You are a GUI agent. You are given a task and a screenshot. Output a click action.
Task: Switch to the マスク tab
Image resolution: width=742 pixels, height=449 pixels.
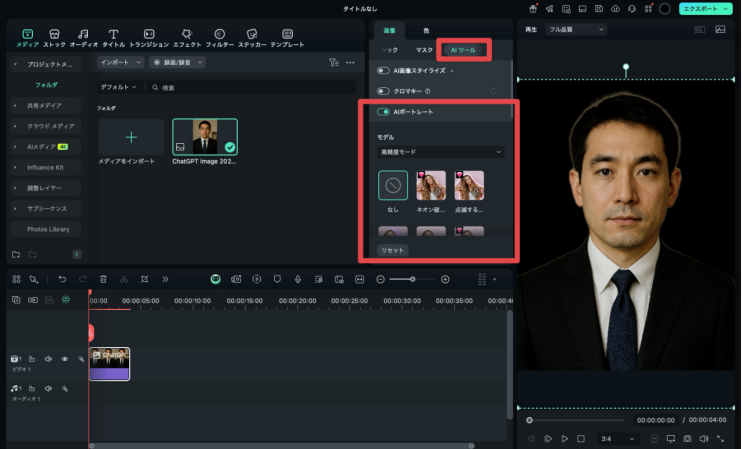tap(424, 49)
